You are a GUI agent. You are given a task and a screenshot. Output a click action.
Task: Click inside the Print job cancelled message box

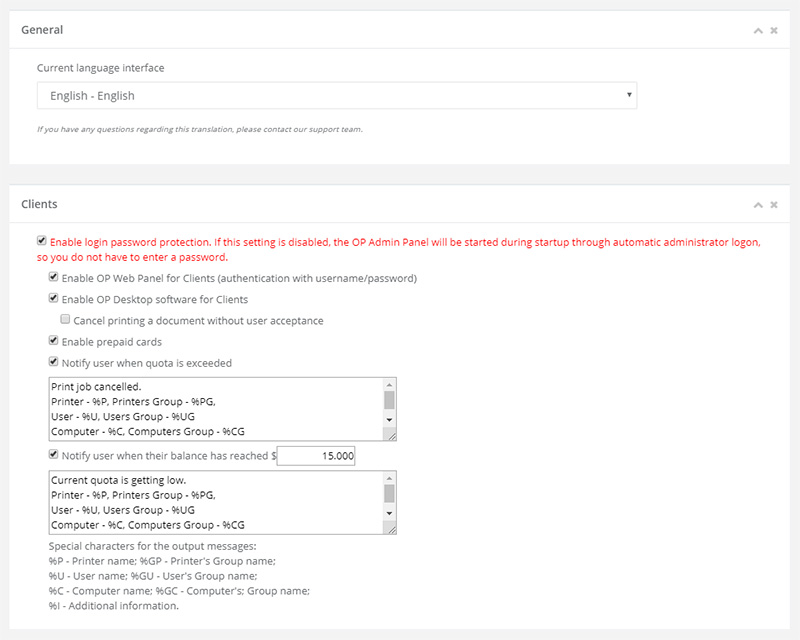pos(215,409)
